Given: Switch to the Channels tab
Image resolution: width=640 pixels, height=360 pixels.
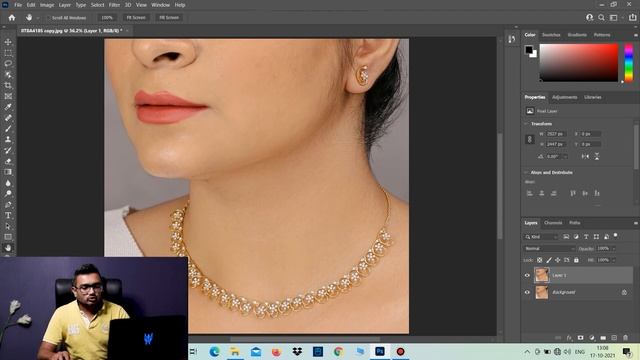Looking at the screenshot, I should tap(553, 223).
